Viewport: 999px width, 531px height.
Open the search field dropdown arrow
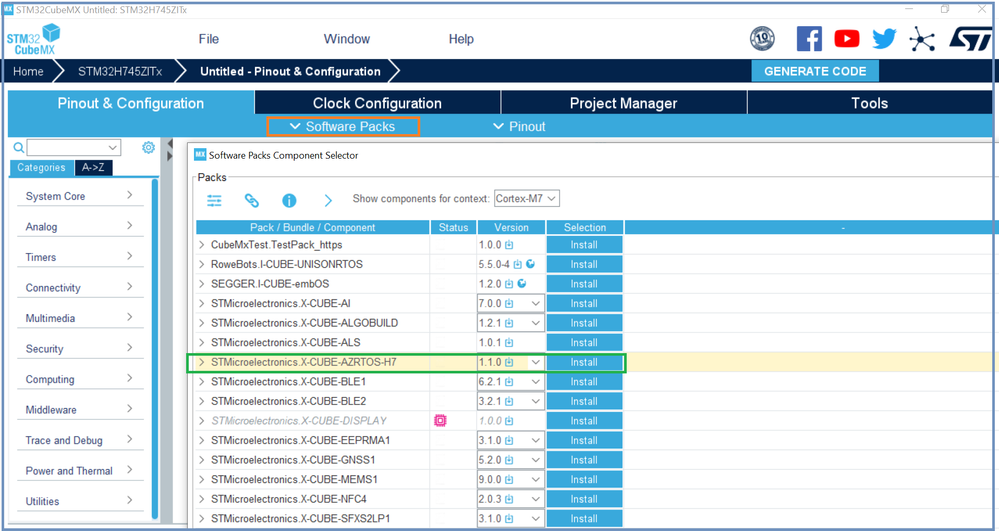coord(113,148)
